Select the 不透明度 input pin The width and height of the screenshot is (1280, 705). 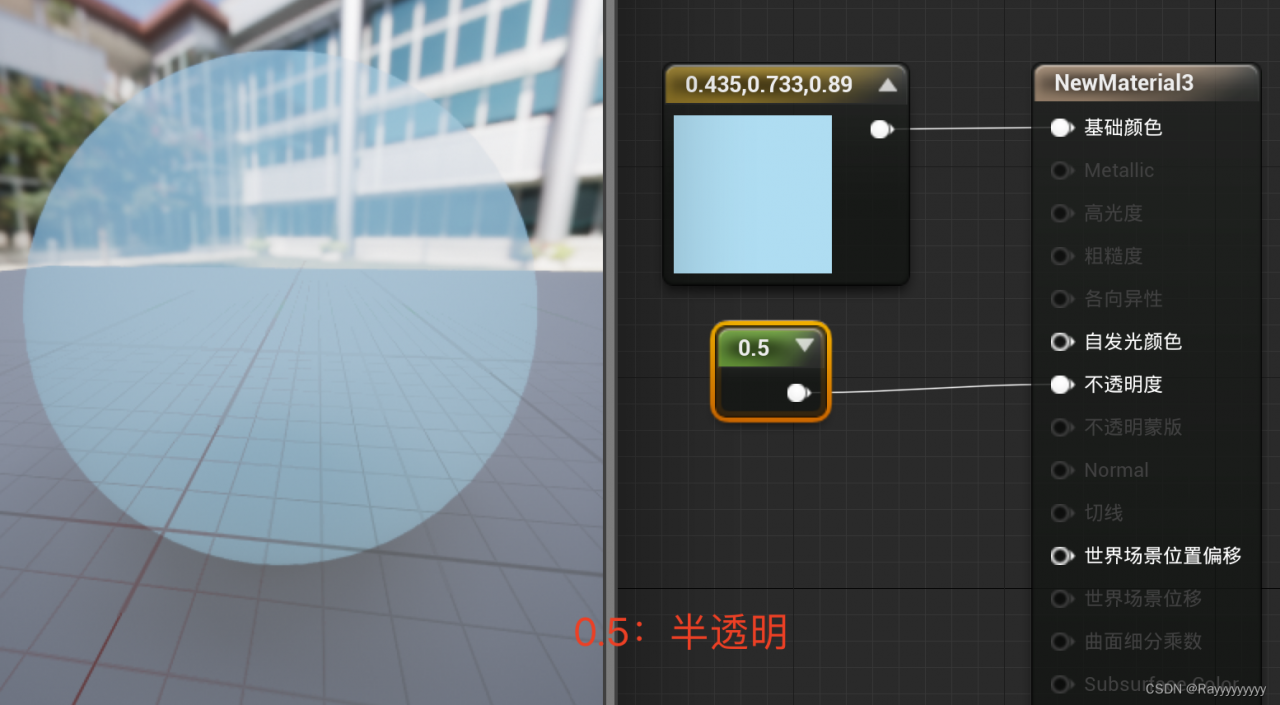click(x=1062, y=384)
